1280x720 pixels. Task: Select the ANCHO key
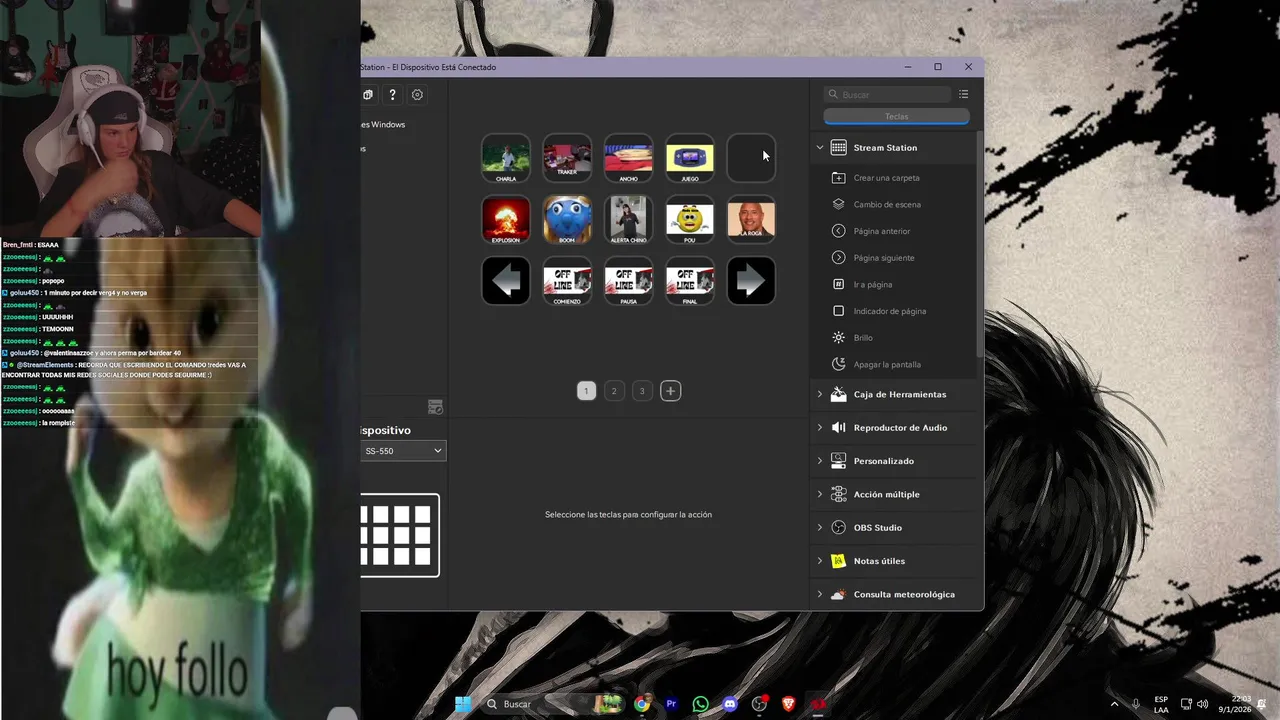628,158
